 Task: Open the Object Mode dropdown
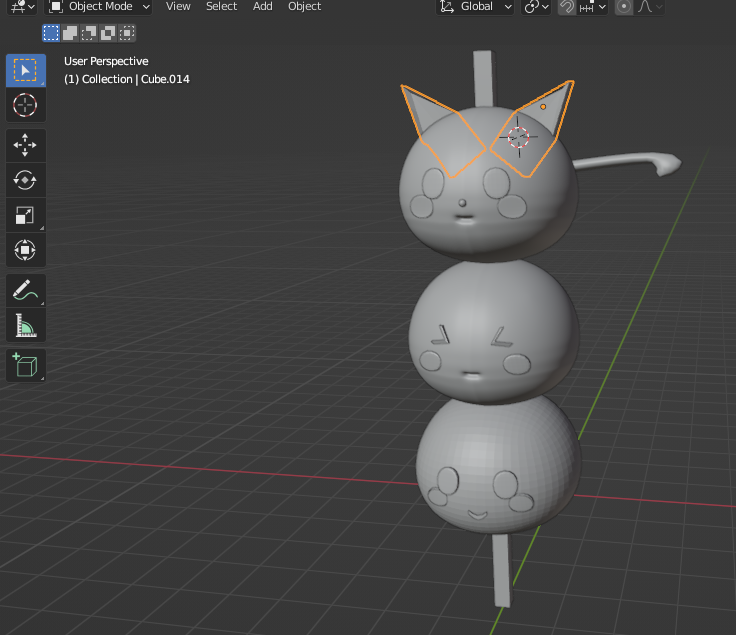tap(98, 7)
